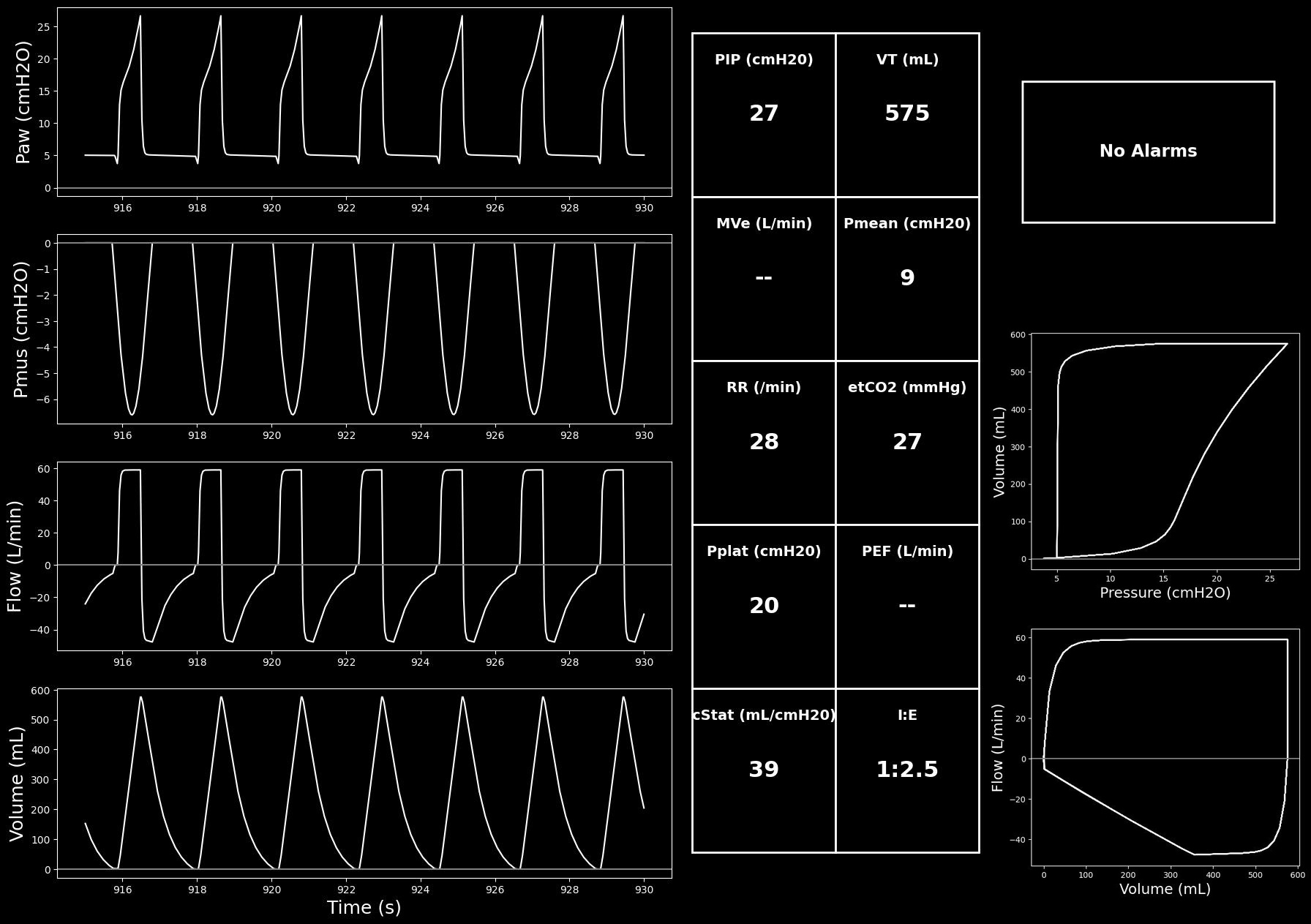Screen dimensions: 1311x924
Task: Click the VT (mL) label
Action: (907, 60)
